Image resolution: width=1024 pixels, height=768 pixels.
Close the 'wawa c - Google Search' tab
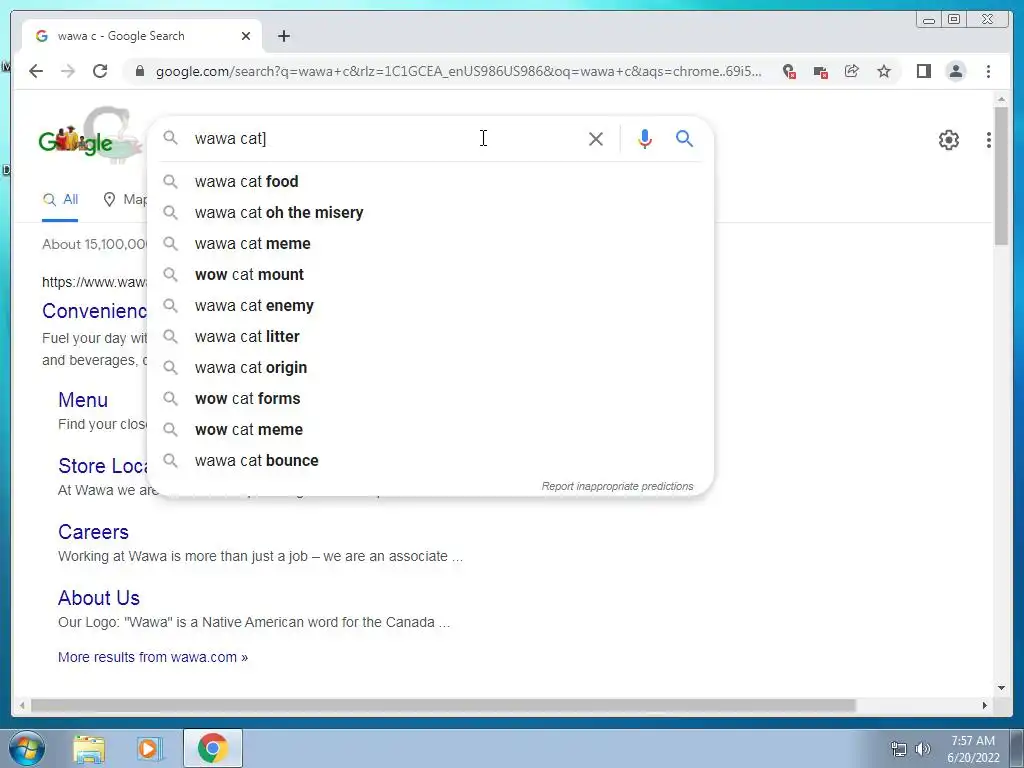[246, 36]
